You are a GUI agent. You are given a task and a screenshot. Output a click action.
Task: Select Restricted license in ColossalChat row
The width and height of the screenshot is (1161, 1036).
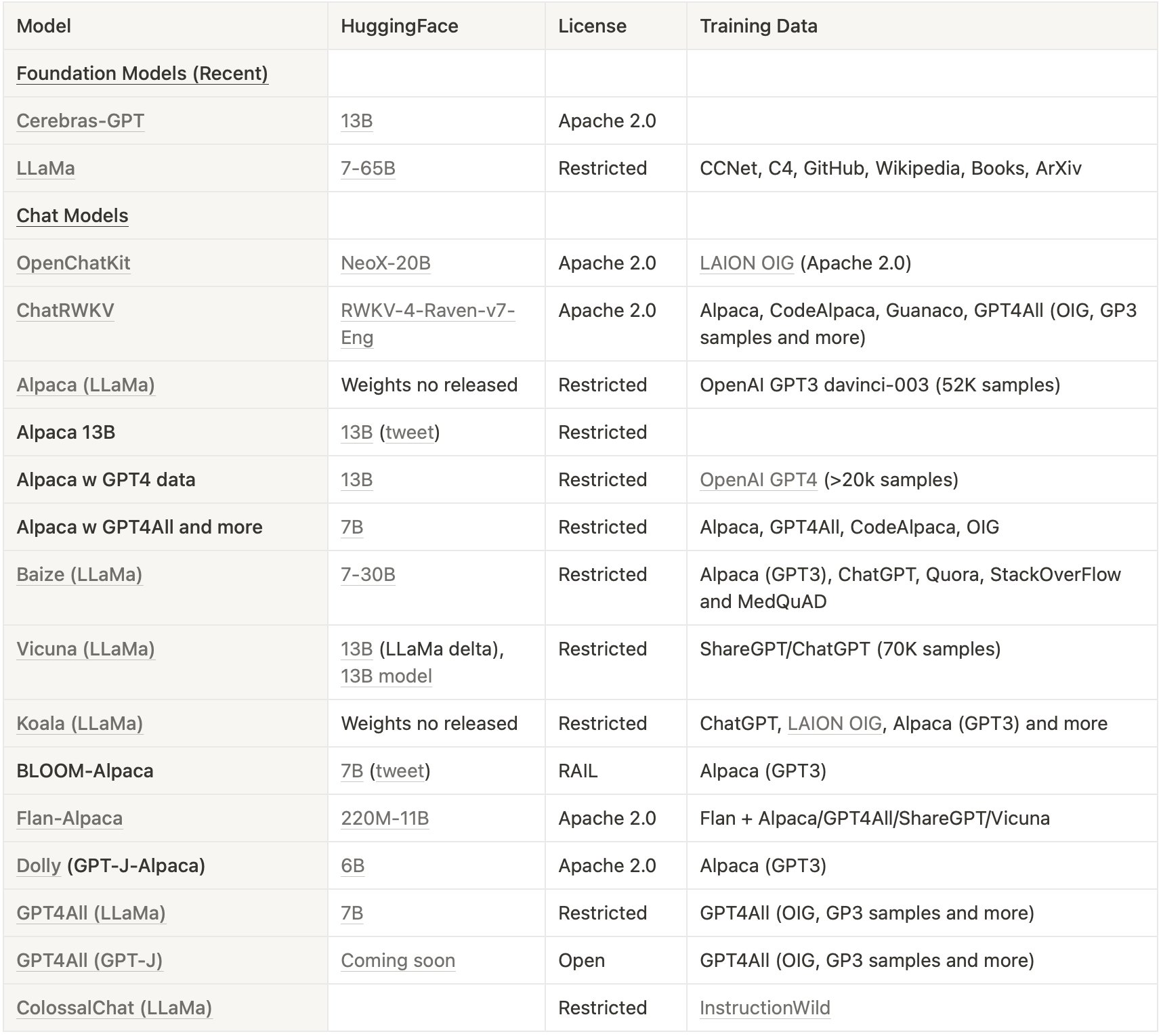point(616,1008)
